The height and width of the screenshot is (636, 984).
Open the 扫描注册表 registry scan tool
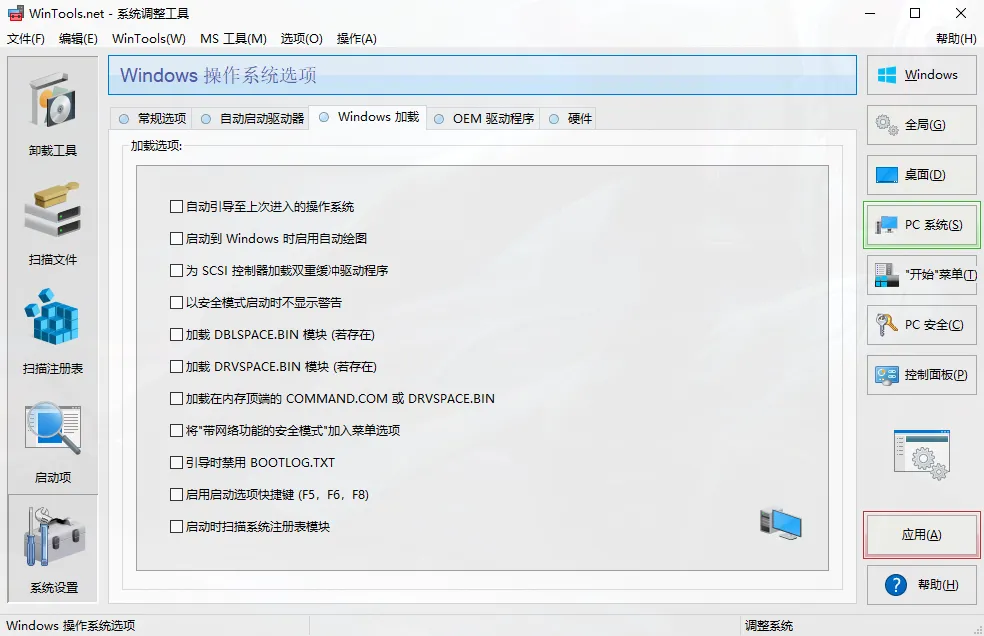[x=53, y=331]
